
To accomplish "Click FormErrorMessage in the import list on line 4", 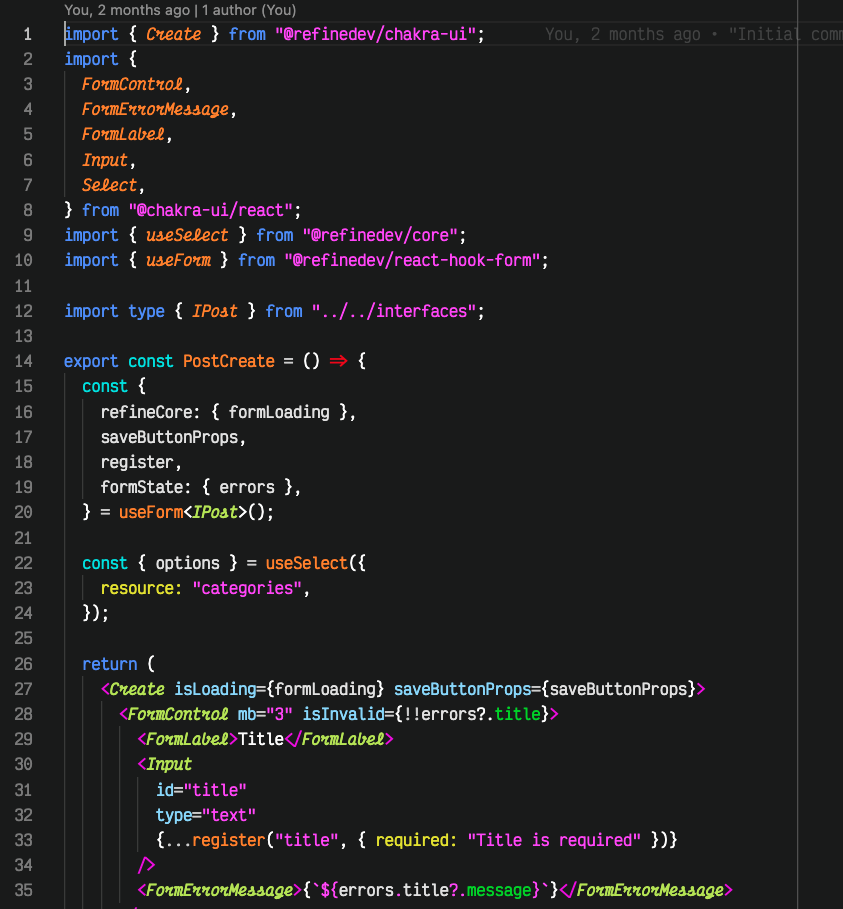I will click(155, 110).
